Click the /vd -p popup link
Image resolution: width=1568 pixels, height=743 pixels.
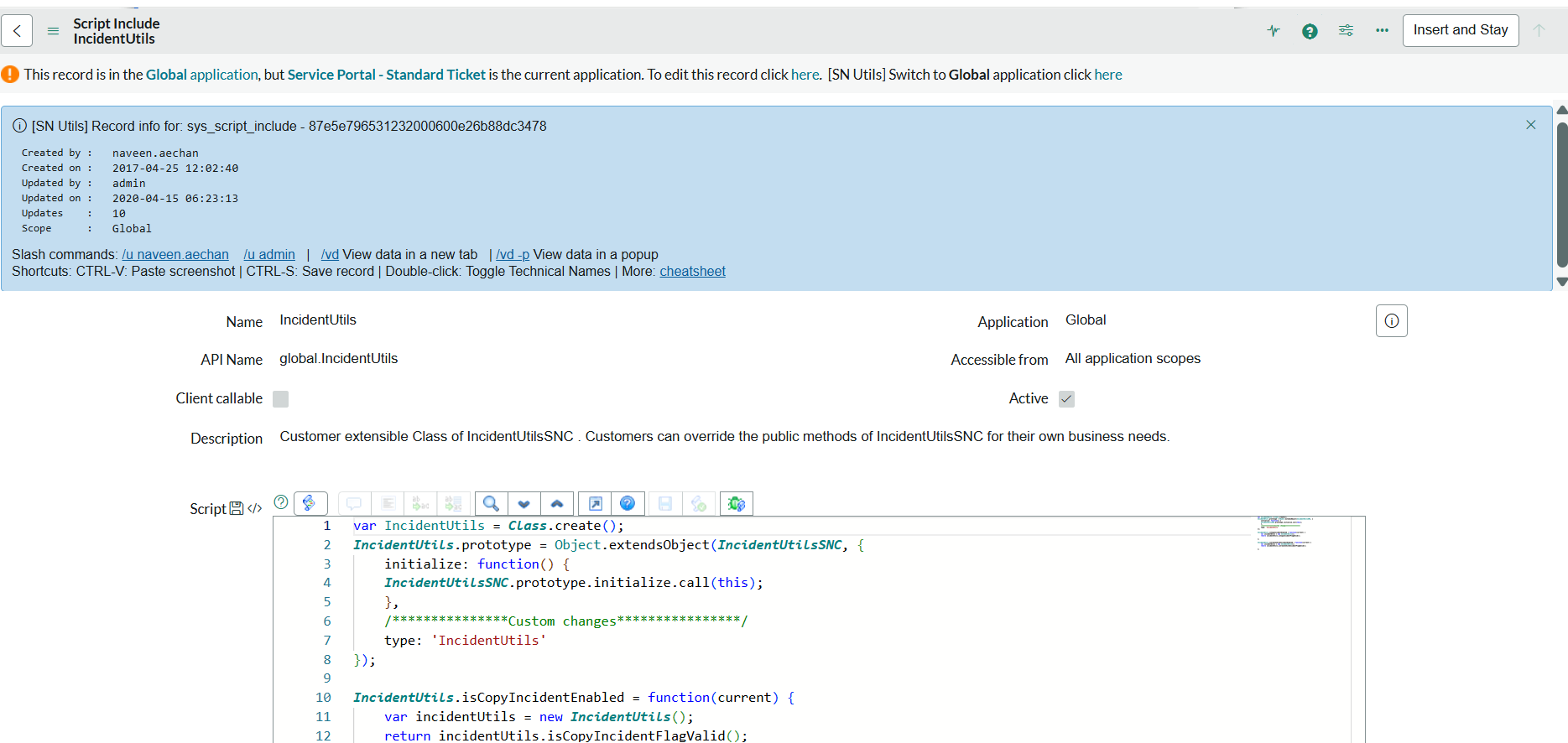(513, 255)
